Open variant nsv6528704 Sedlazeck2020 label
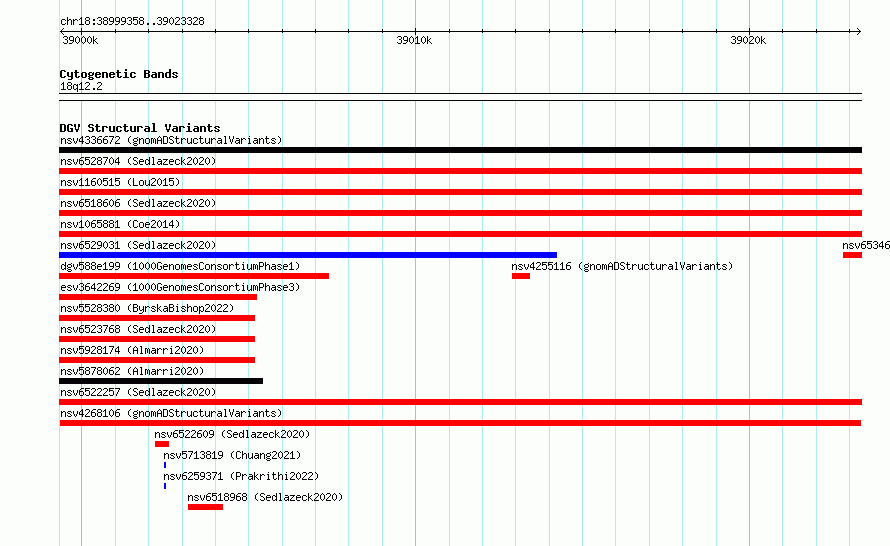 coord(138,161)
